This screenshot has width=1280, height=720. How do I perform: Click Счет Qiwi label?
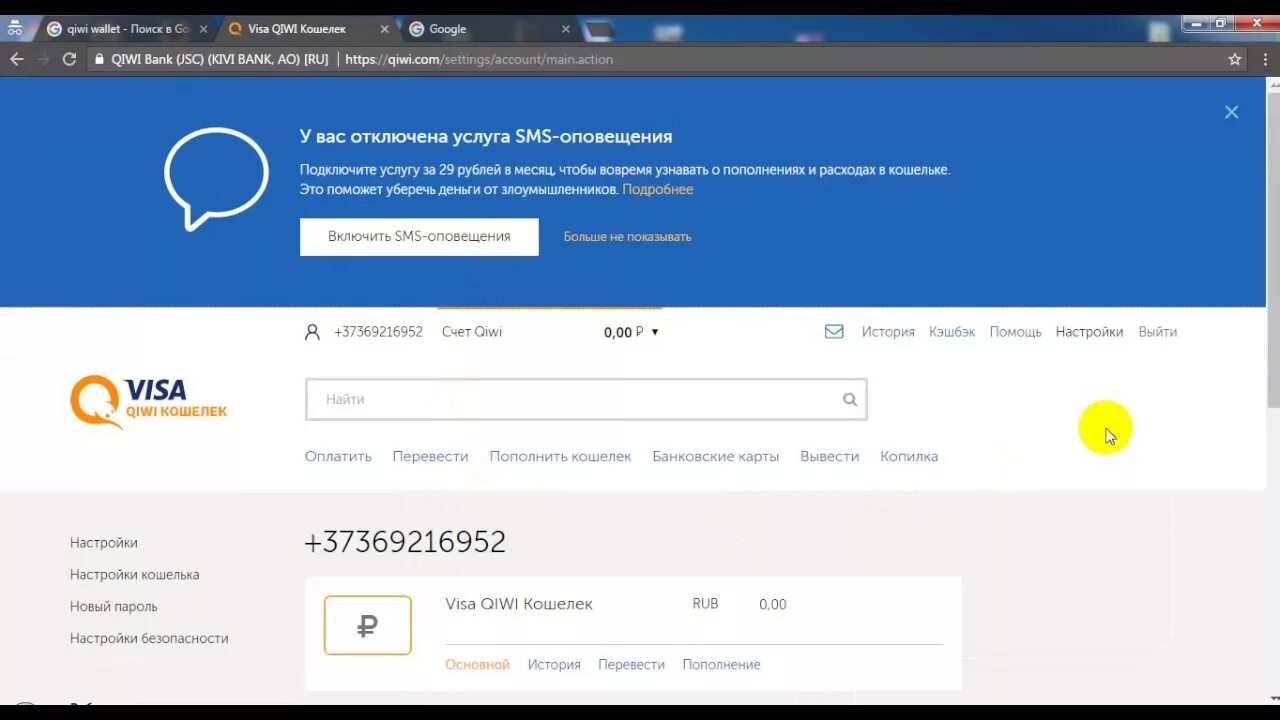472,332
